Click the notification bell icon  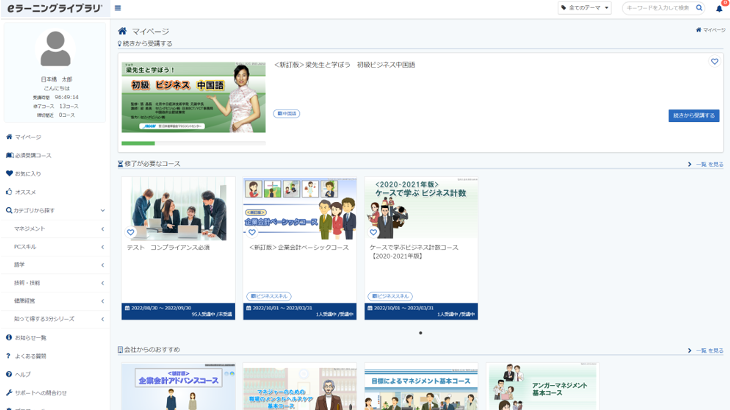pos(718,8)
